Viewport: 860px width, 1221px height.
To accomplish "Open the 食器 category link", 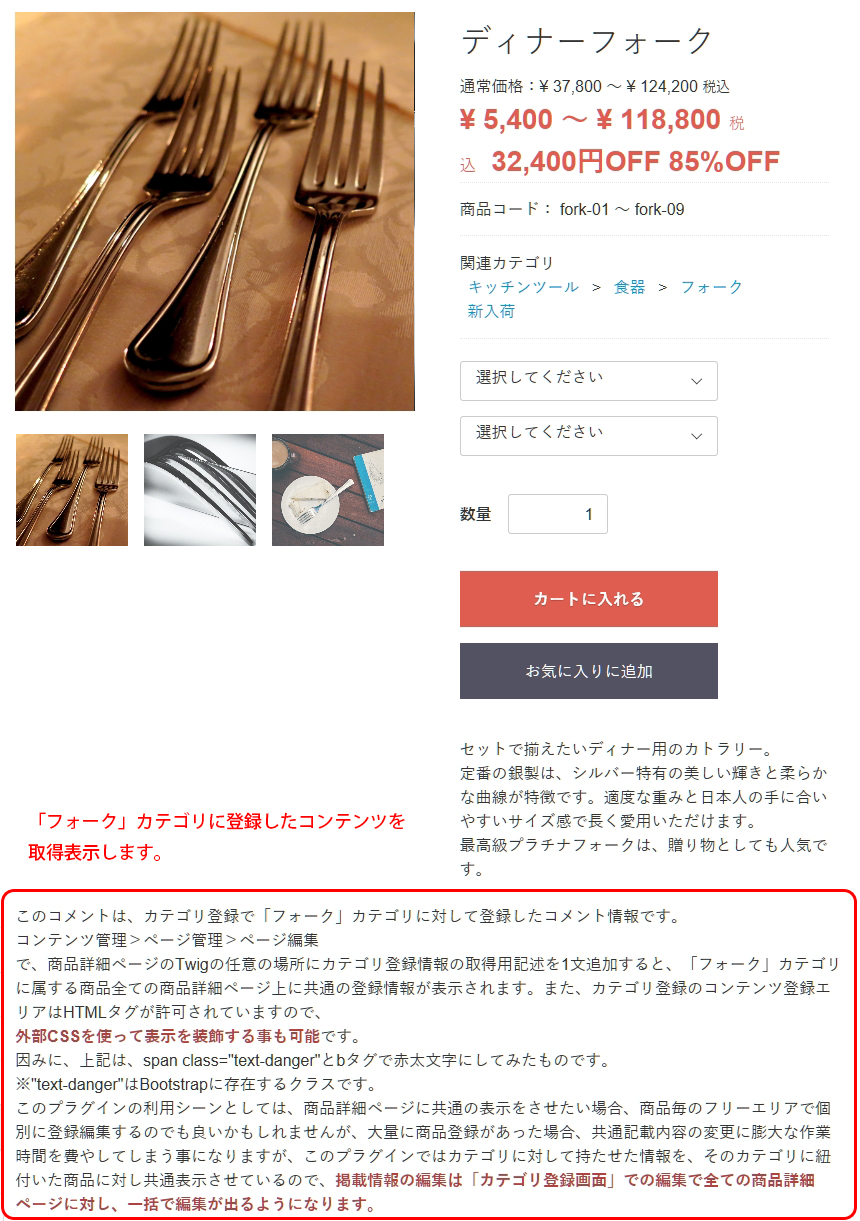I will click(x=630, y=287).
